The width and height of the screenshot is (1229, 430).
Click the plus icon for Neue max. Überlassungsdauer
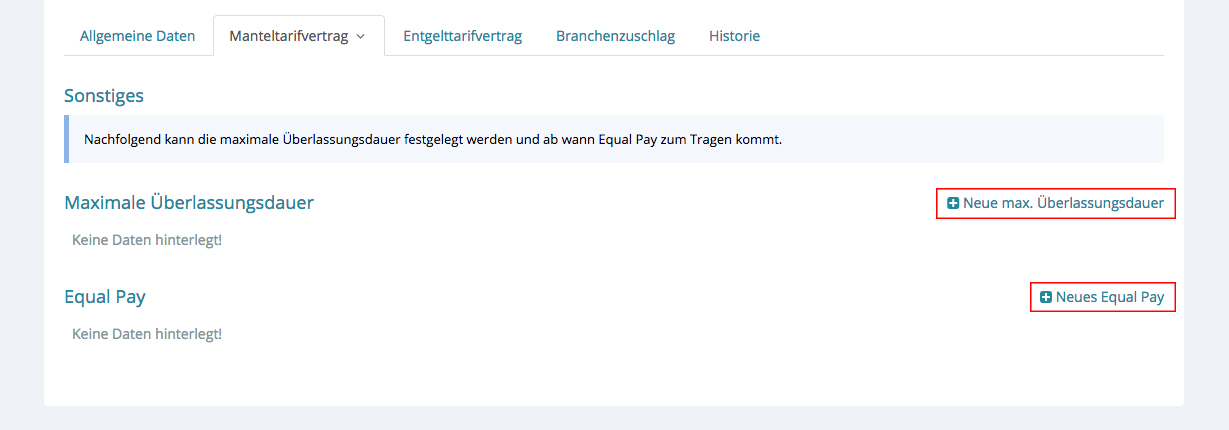(x=953, y=203)
